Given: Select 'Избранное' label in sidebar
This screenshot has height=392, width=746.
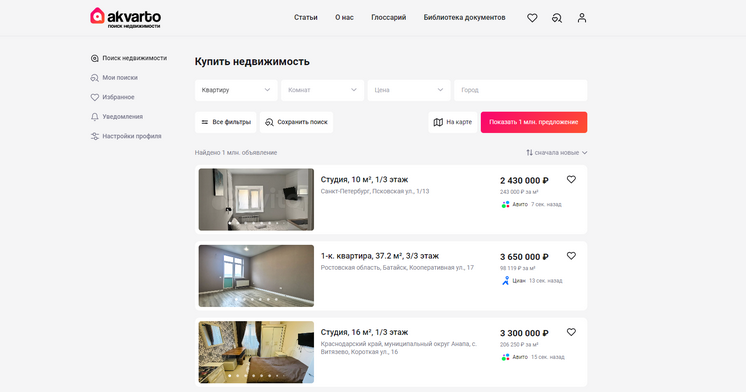Looking at the screenshot, I should point(118,97).
